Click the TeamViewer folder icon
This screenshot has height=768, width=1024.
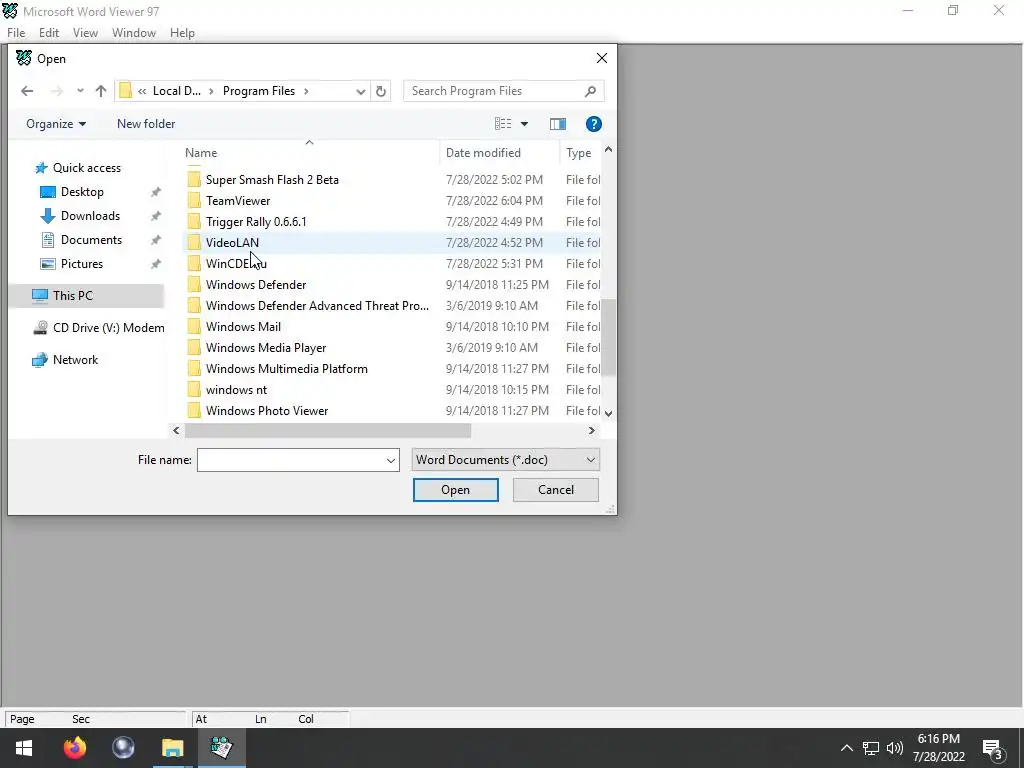194,200
